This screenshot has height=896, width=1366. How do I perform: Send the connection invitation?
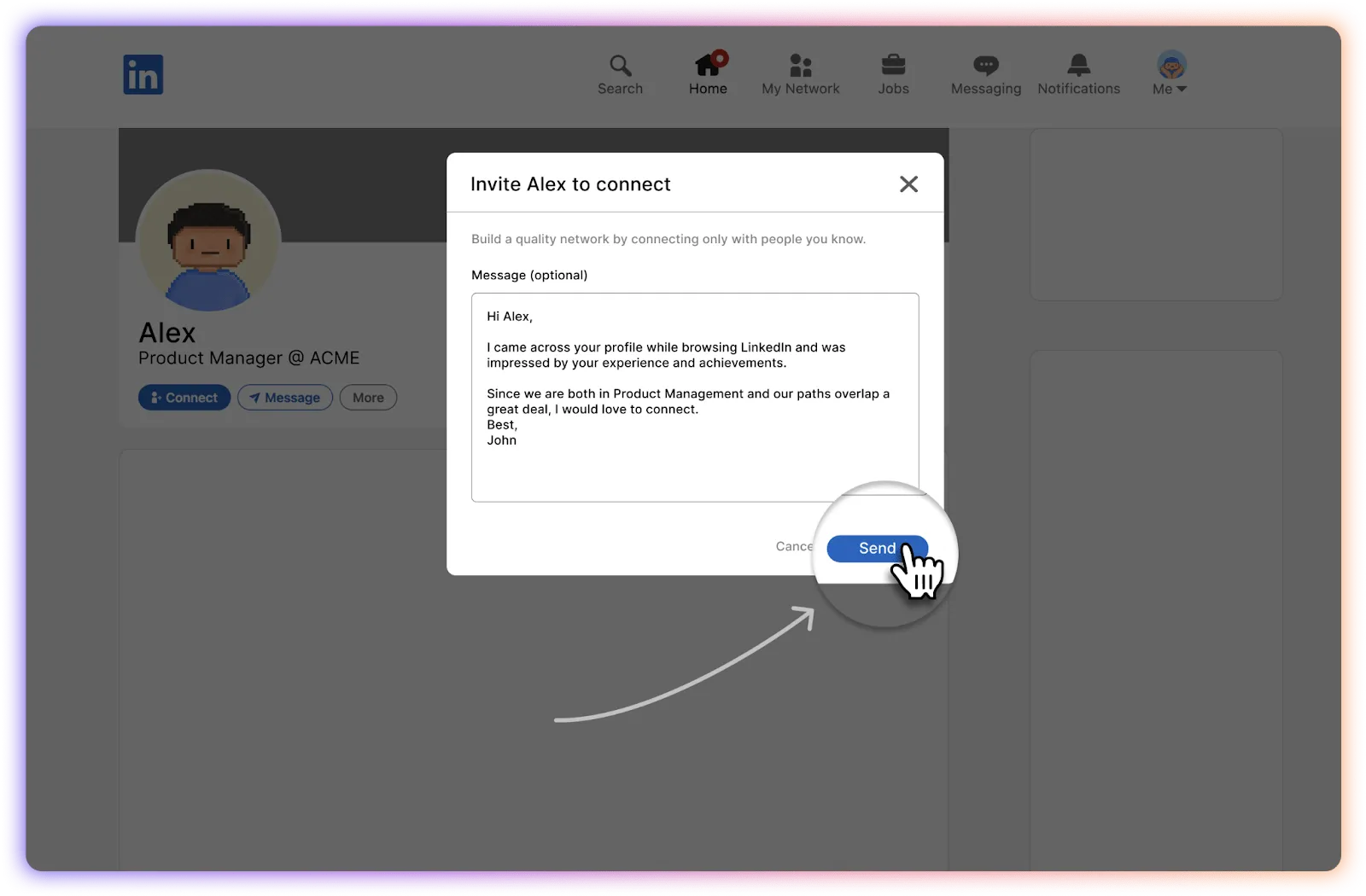[x=877, y=549]
